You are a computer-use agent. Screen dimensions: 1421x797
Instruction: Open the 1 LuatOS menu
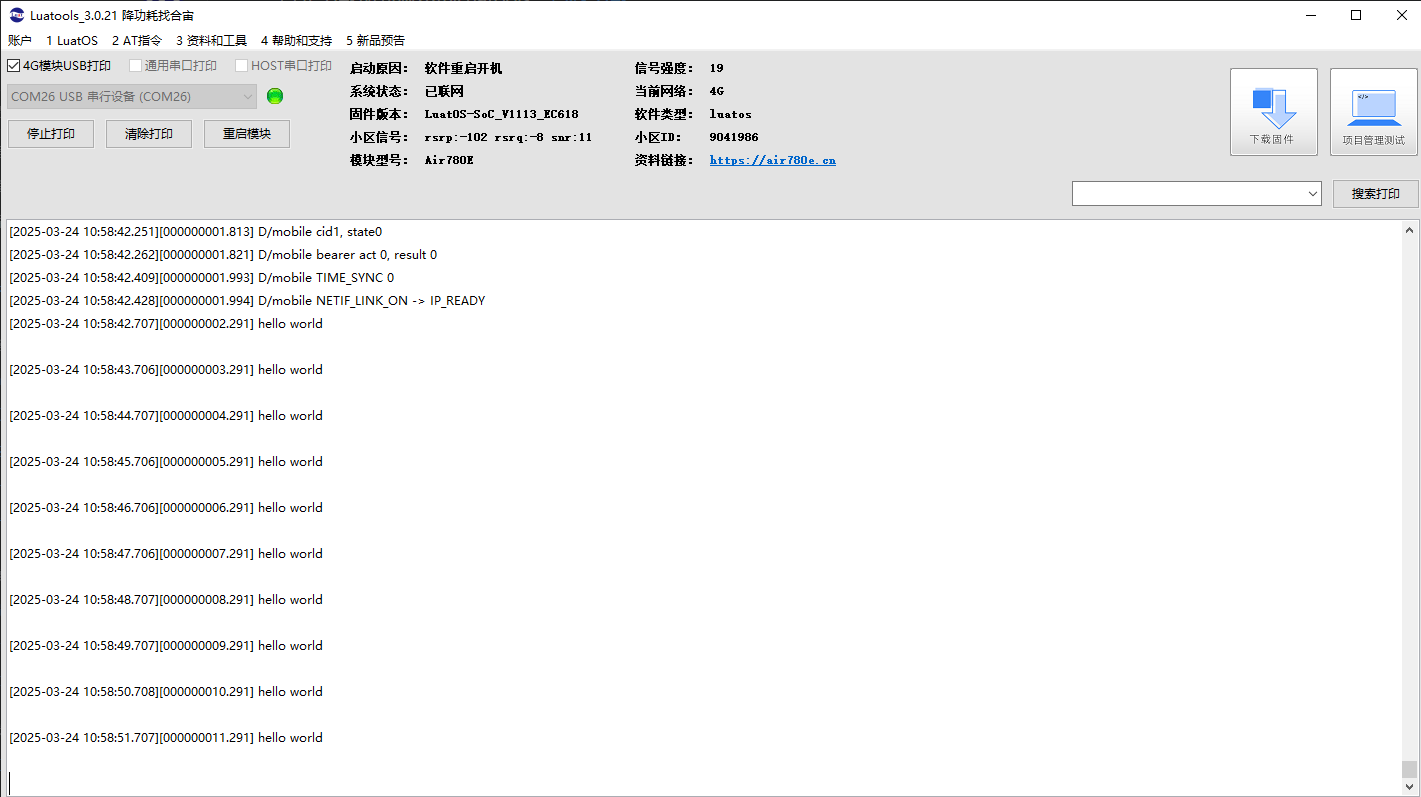click(x=72, y=41)
